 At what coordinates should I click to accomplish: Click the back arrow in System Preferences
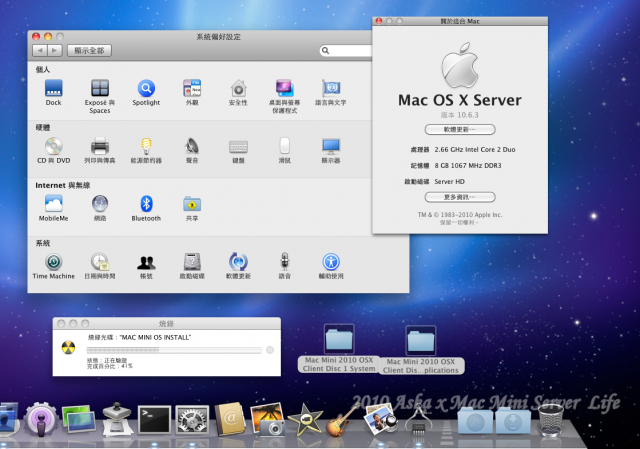[40, 51]
